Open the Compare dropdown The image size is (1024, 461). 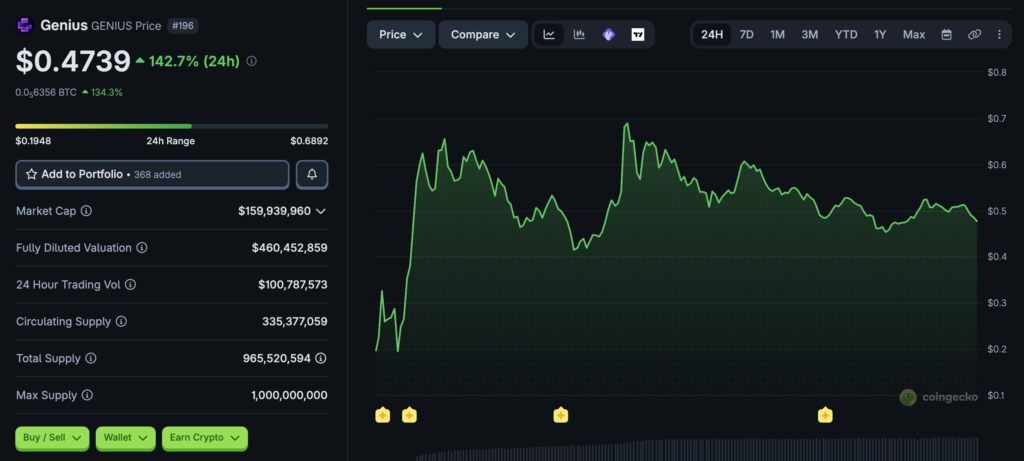pos(483,34)
